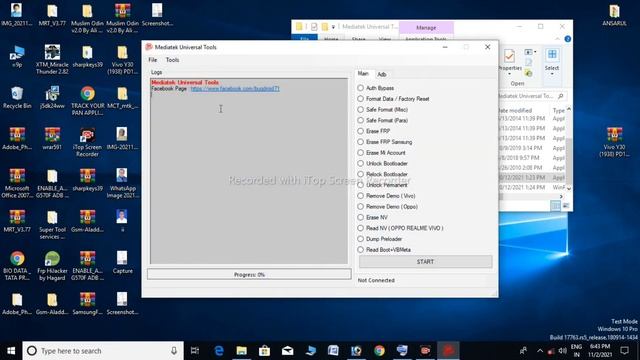
Task: Open the Recycle Bin desktop icon
Action: [x=17, y=98]
